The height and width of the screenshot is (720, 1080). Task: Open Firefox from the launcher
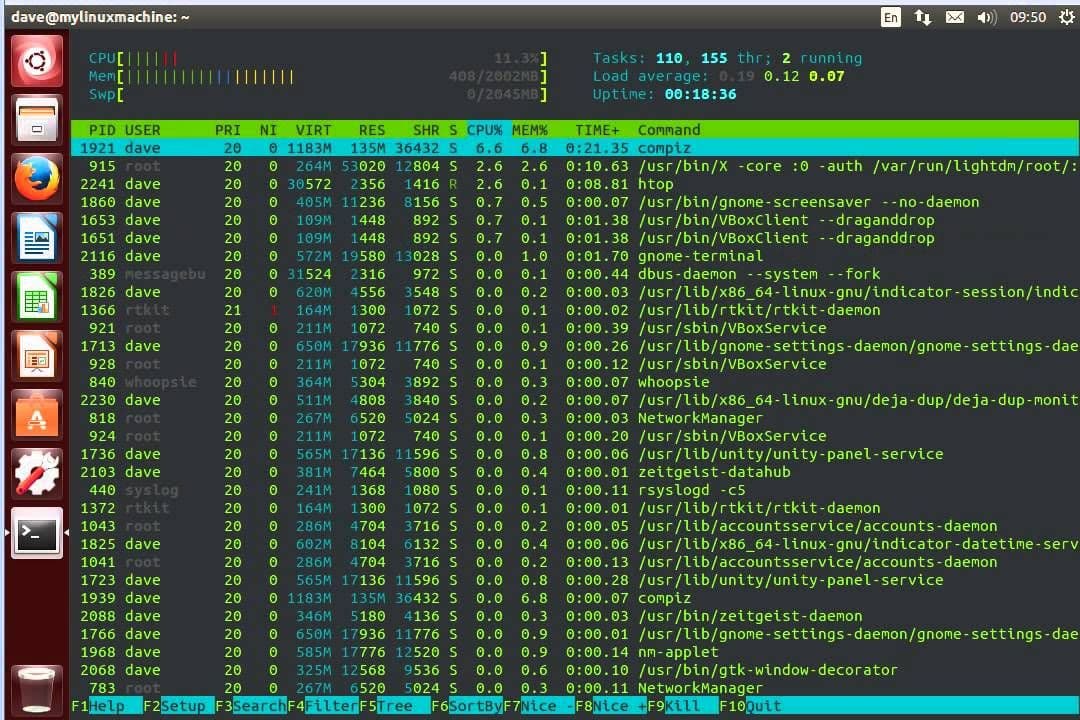38,181
